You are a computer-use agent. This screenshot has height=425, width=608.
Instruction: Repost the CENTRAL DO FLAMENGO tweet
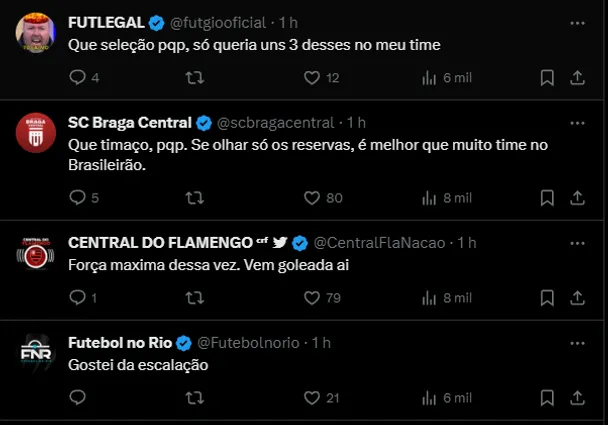pos(196,297)
